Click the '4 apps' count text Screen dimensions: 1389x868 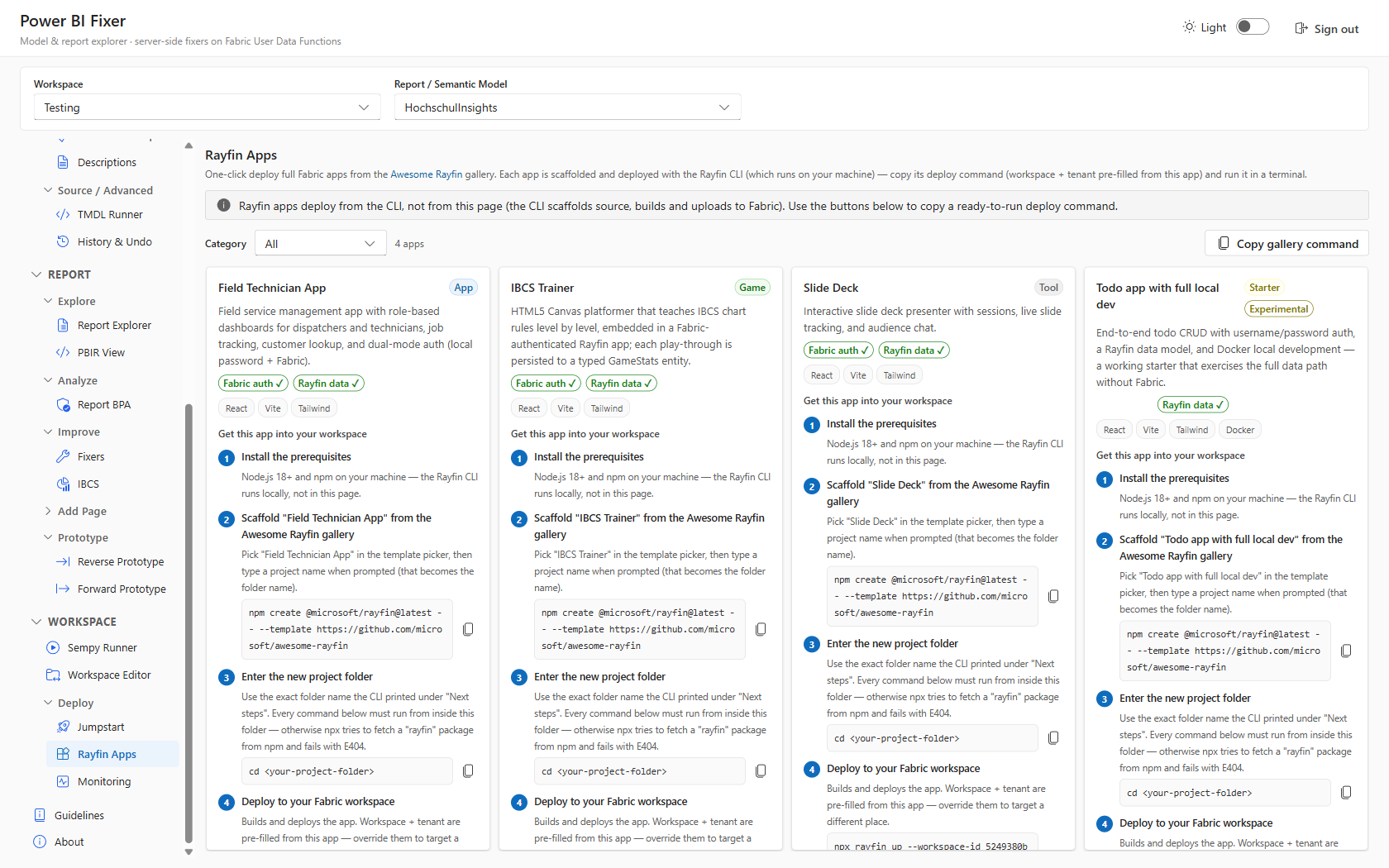pos(409,244)
